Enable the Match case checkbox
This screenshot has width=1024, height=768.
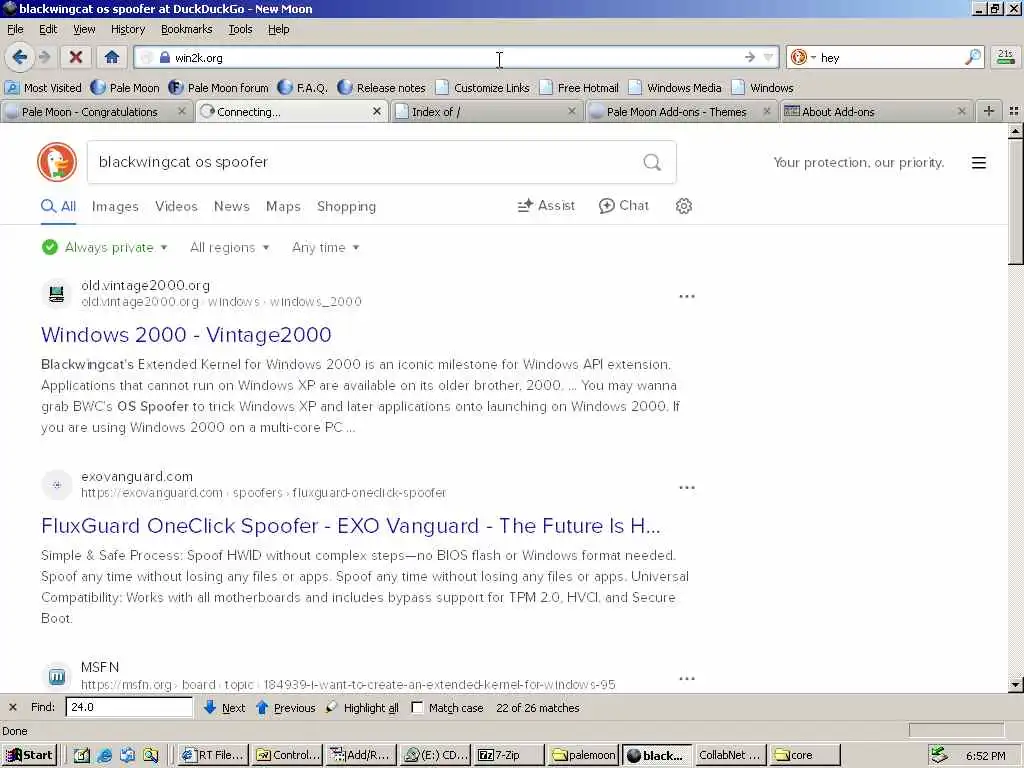pyautogui.click(x=417, y=707)
